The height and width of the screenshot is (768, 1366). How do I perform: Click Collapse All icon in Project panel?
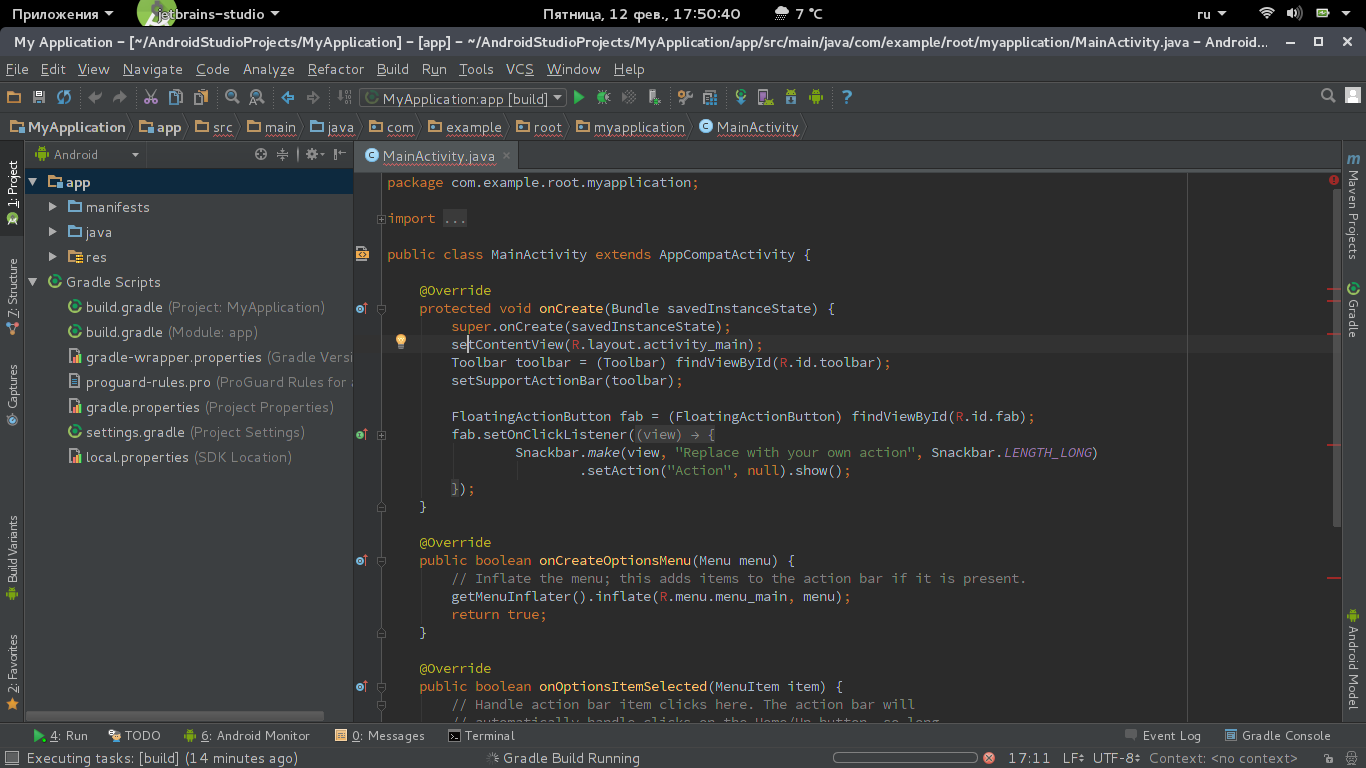pyautogui.click(x=283, y=154)
